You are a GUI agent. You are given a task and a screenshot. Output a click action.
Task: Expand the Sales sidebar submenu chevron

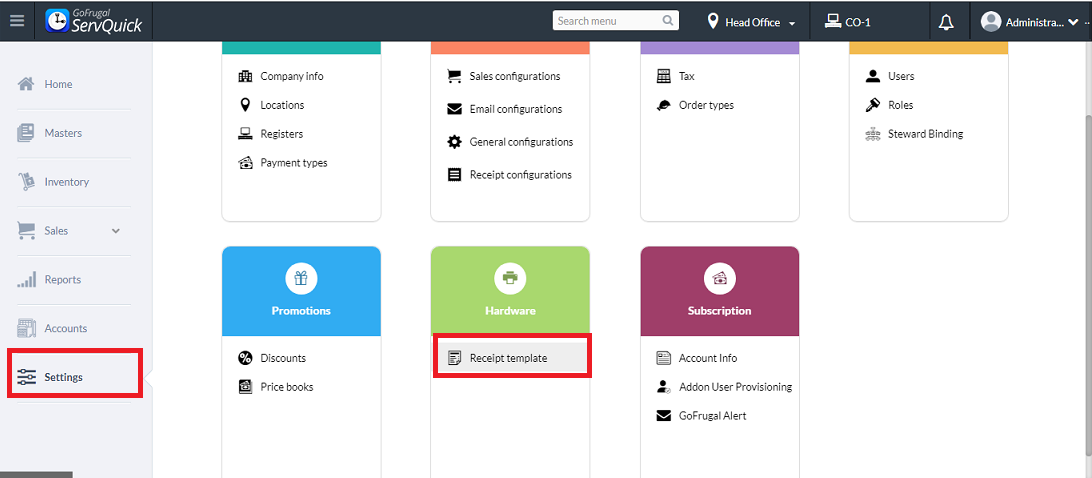point(115,231)
